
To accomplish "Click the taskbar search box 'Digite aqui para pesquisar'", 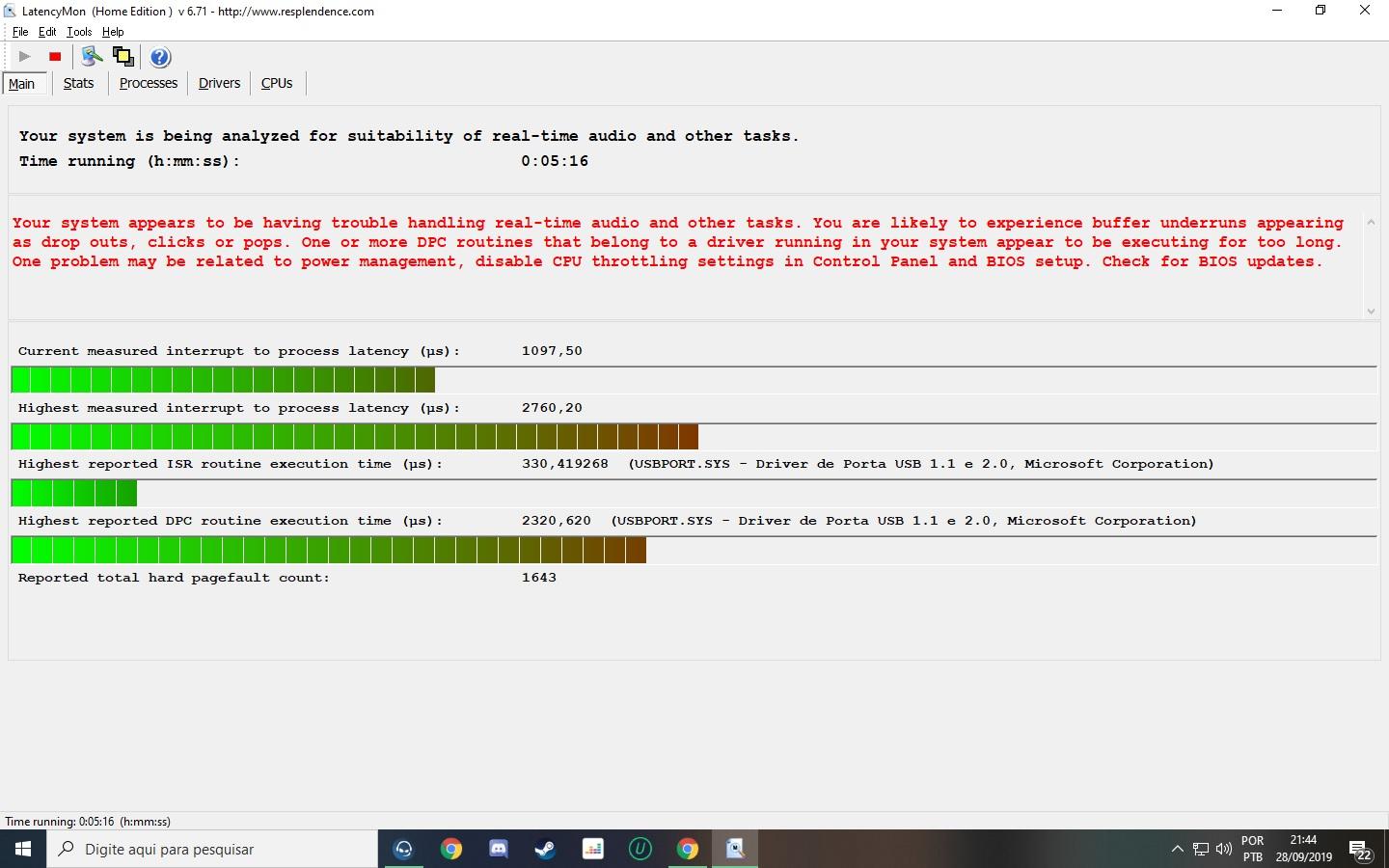I will click(x=212, y=849).
